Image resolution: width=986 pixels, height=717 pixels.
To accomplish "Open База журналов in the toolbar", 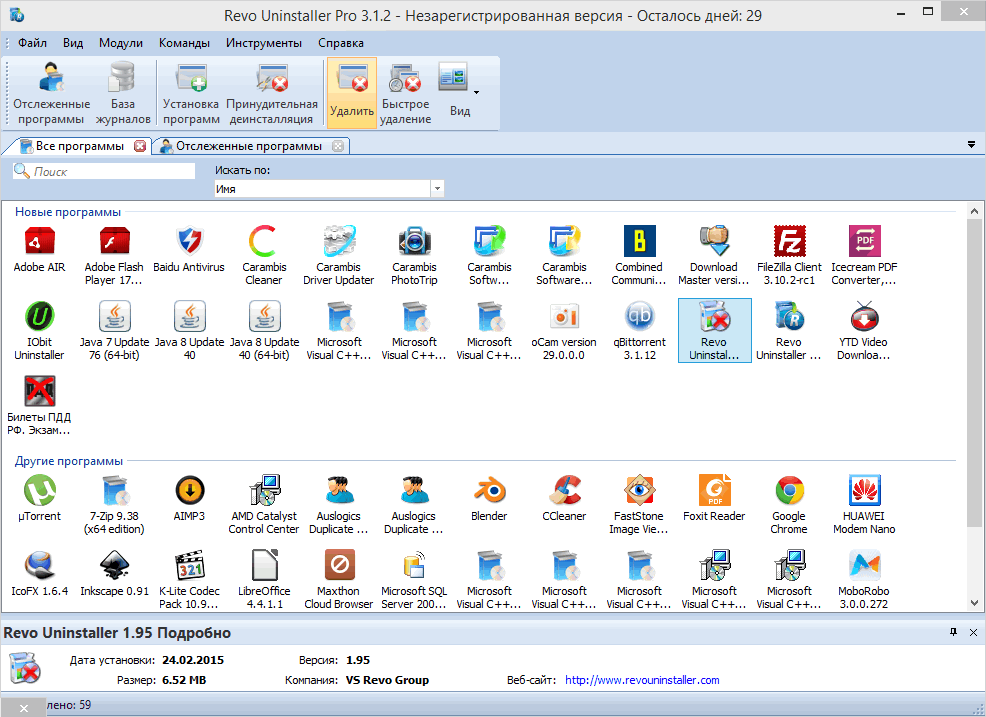I will 123,93.
